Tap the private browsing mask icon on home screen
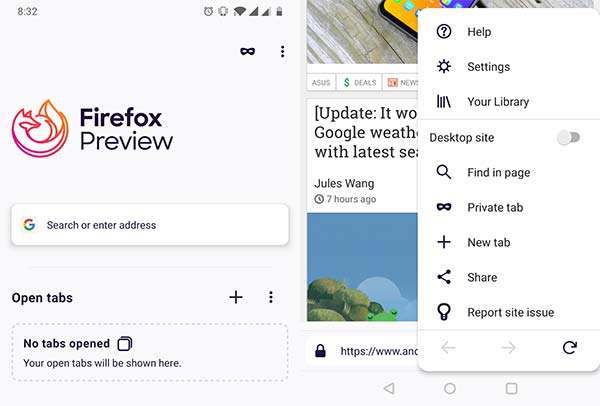This screenshot has width=600, height=406. click(x=248, y=51)
